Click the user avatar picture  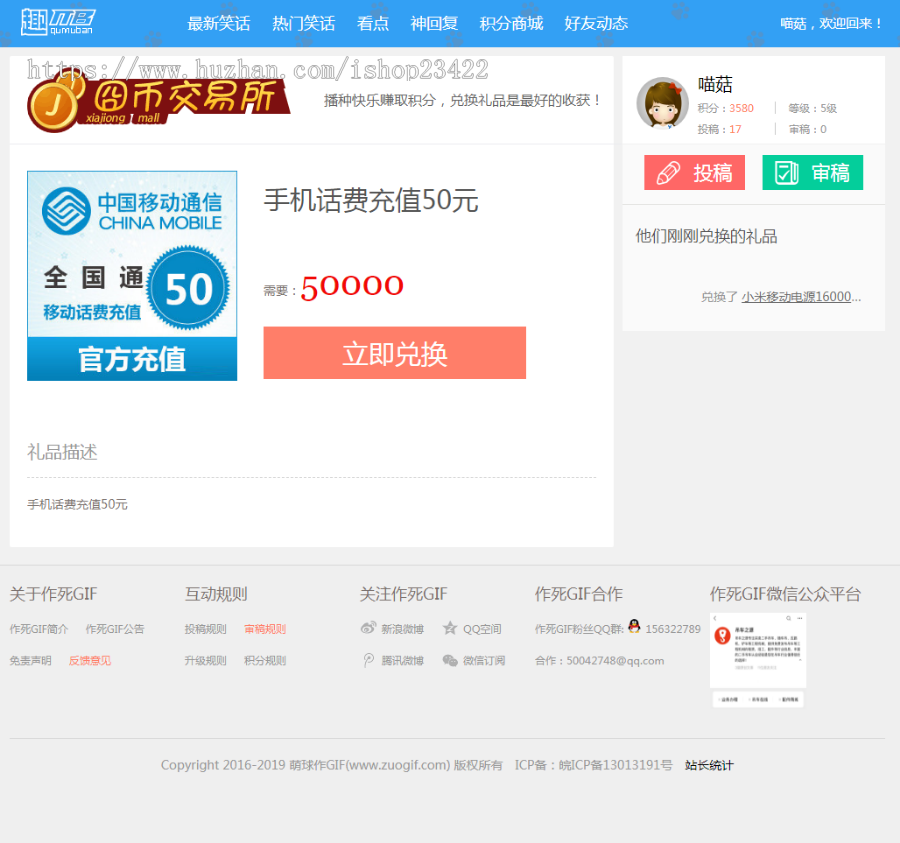point(662,103)
